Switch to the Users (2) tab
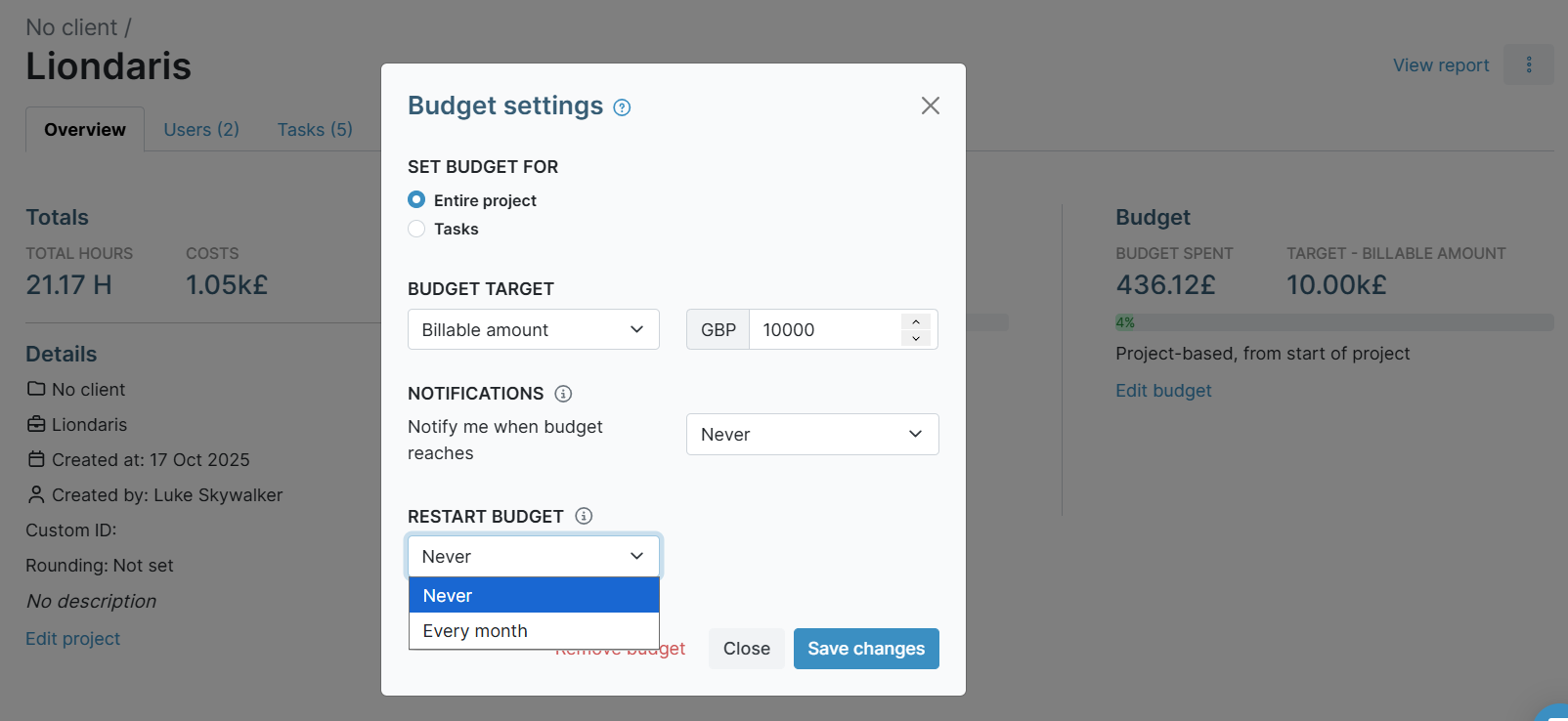This screenshot has height=721, width=1568. click(x=201, y=130)
